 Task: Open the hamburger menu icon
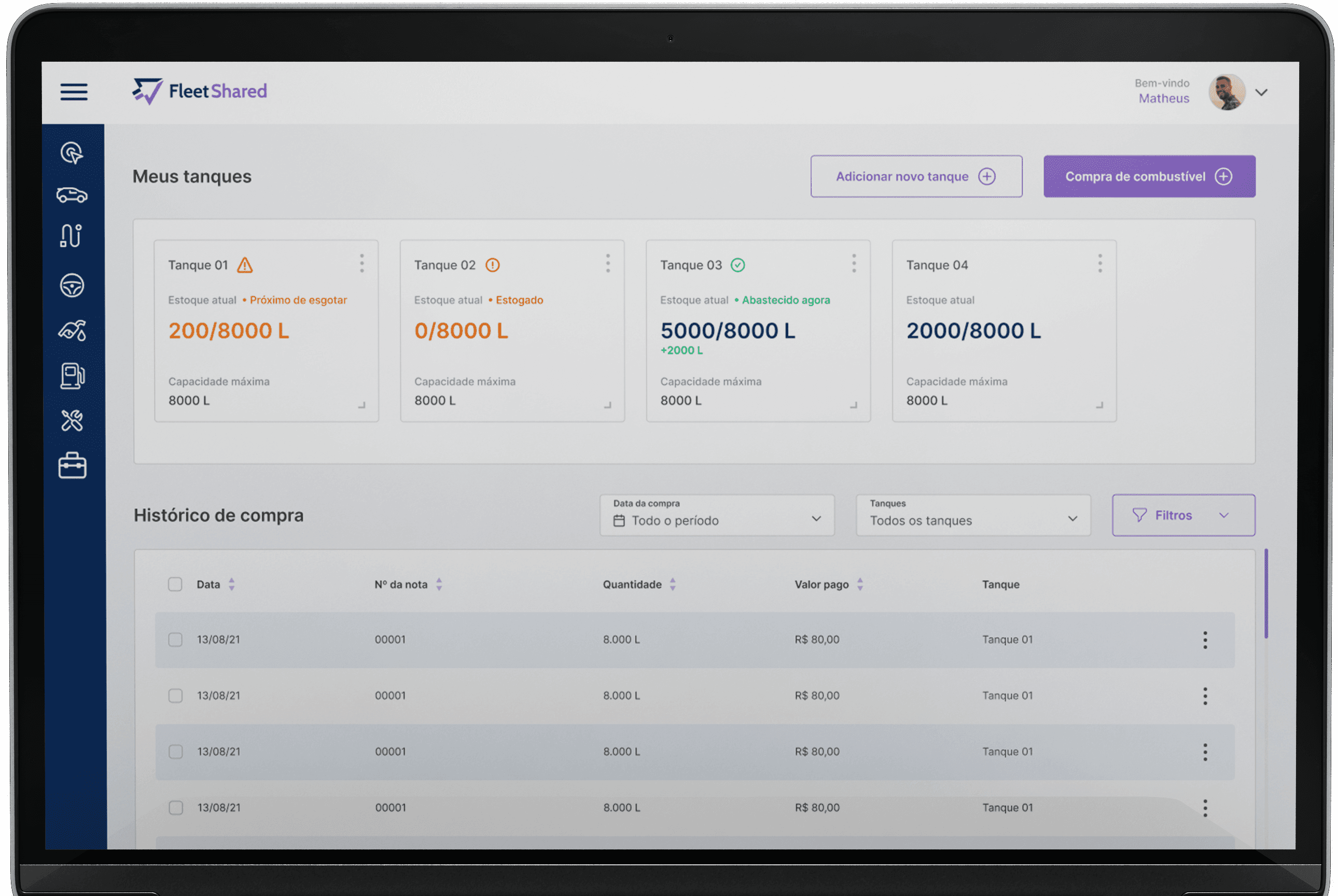click(74, 91)
